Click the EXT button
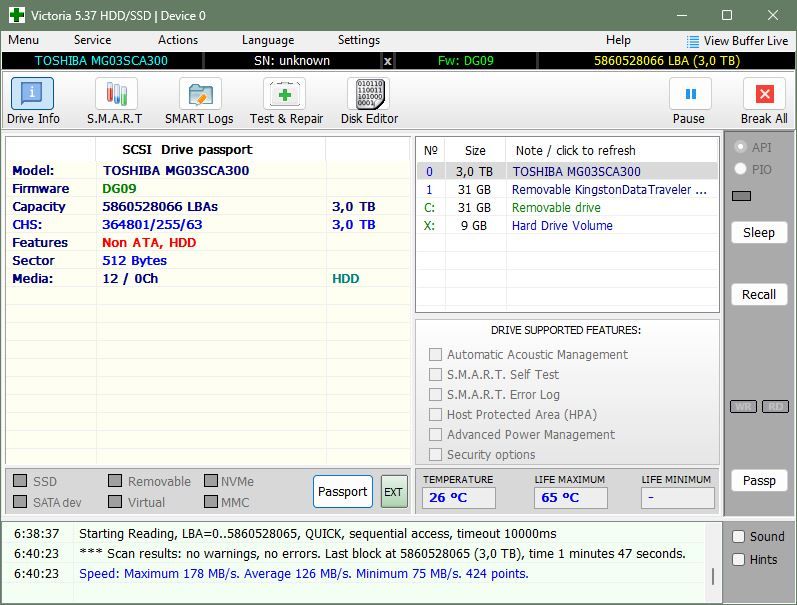This screenshot has width=797, height=605. pos(394,492)
